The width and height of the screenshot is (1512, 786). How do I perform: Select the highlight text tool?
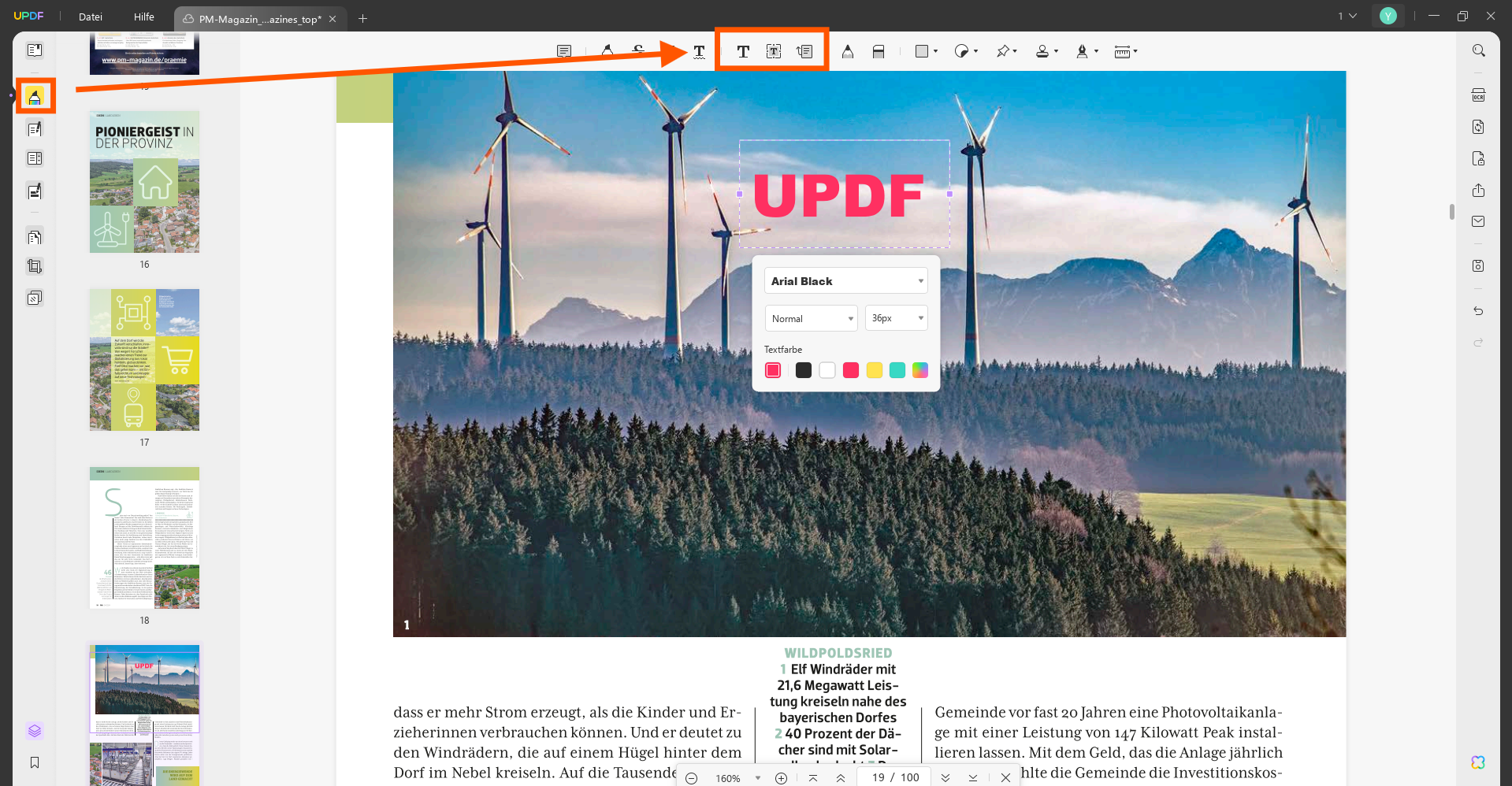(x=607, y=52)
